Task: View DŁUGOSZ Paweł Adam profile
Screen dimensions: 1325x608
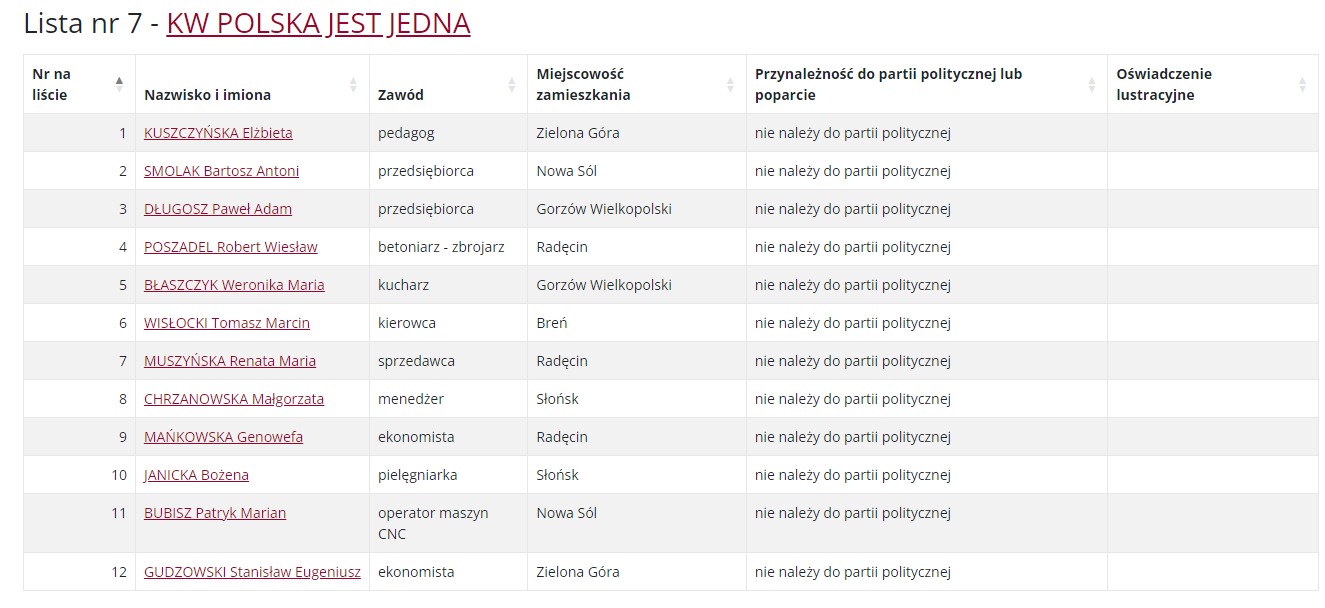Action: click(x=218, y=209)
